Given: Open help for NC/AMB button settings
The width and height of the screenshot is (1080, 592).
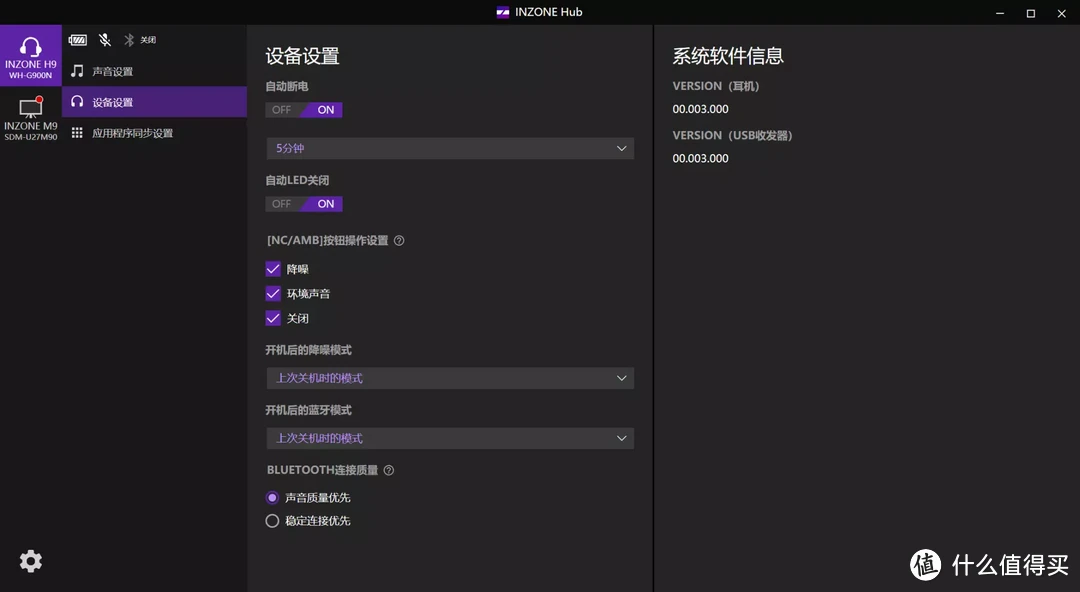Looking at the screenshot, I should click(399, 241).
